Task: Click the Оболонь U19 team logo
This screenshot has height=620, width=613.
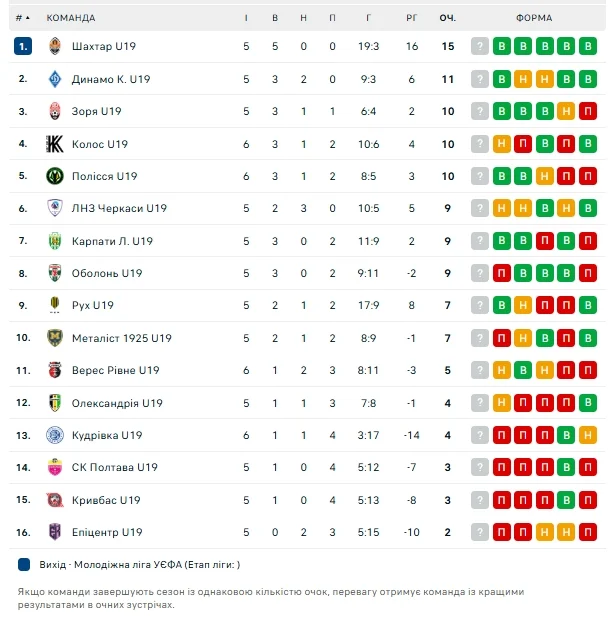Action: point(55,273)
